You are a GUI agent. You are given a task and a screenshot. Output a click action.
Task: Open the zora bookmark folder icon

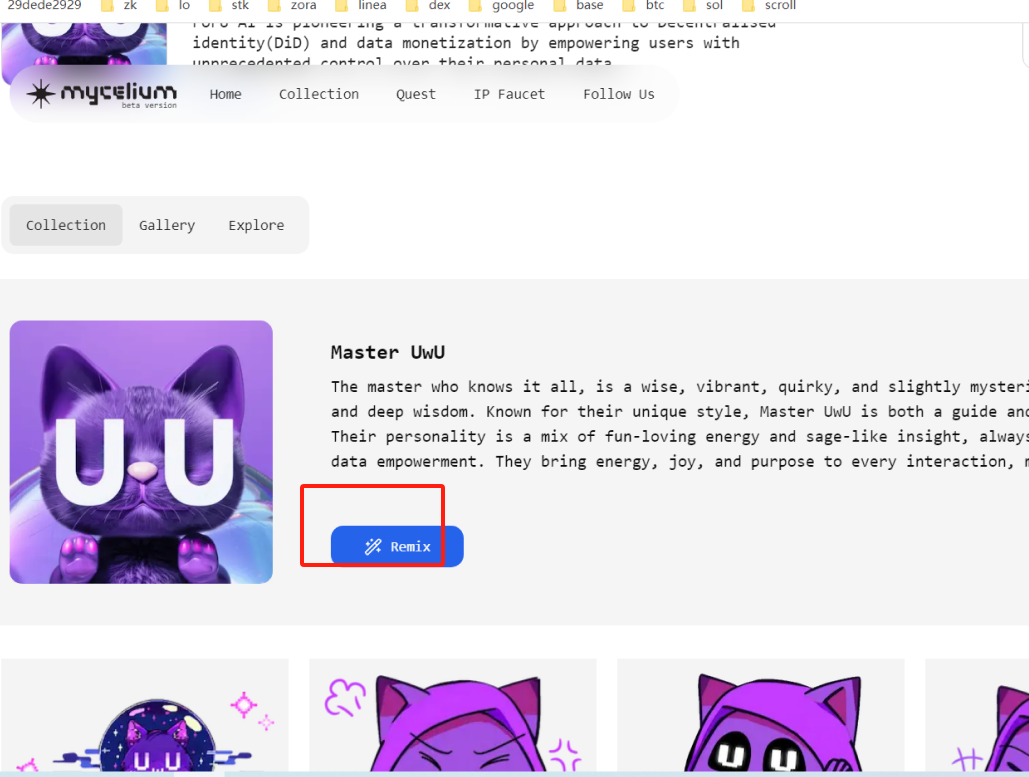(275, 5)
